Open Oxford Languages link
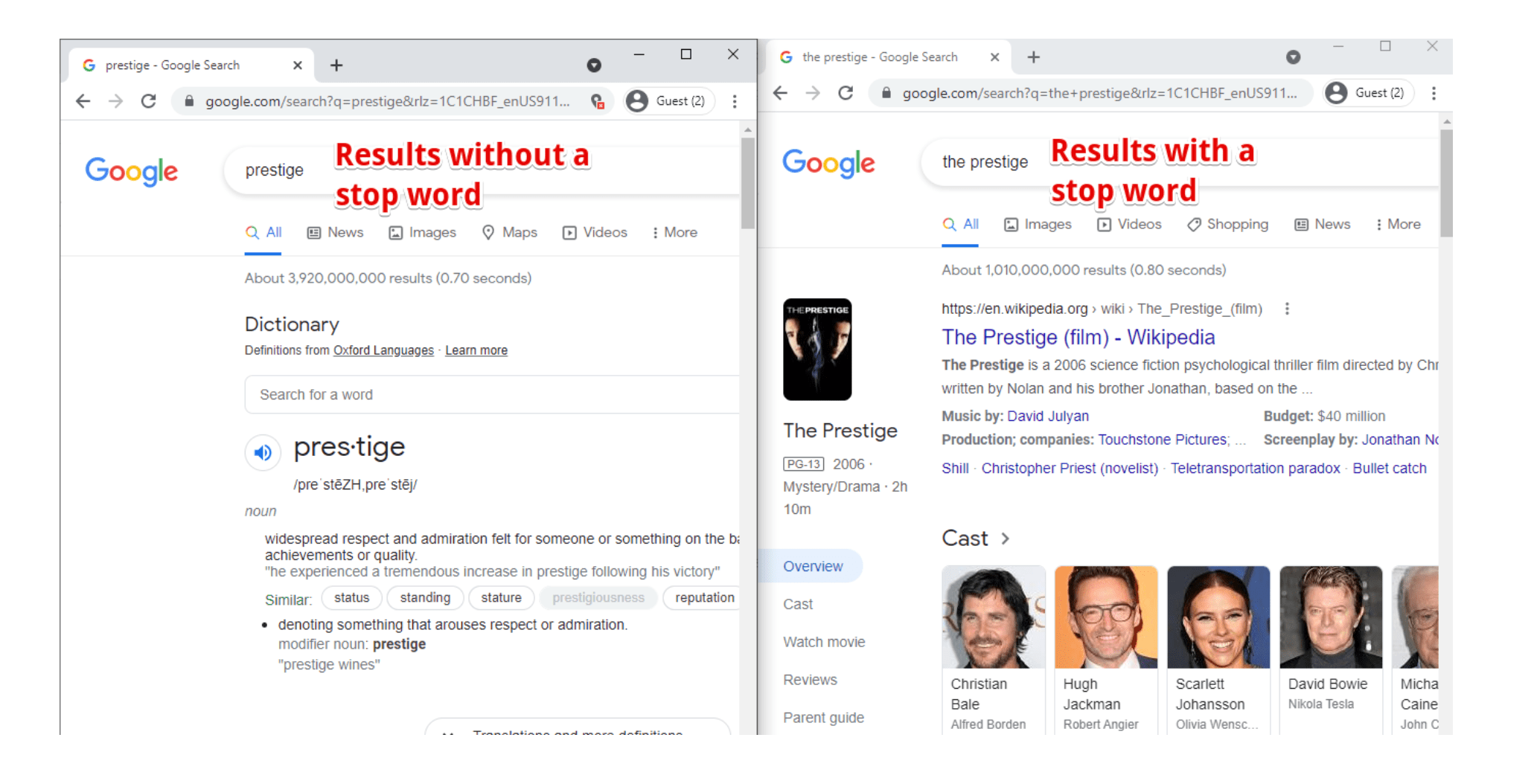The width and height of the screenshot is (1534, 784). coord(383,350)
